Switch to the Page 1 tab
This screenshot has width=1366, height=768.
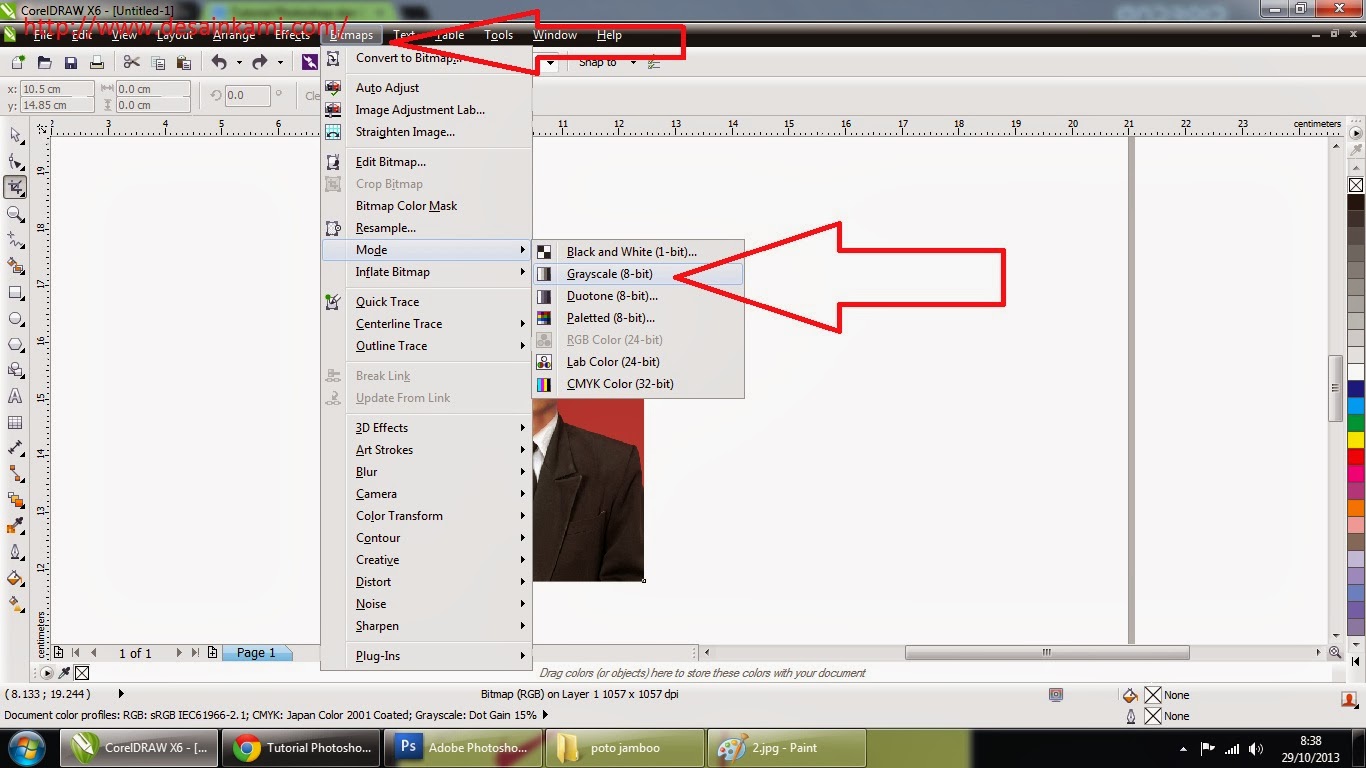click(x=256, y=653)
